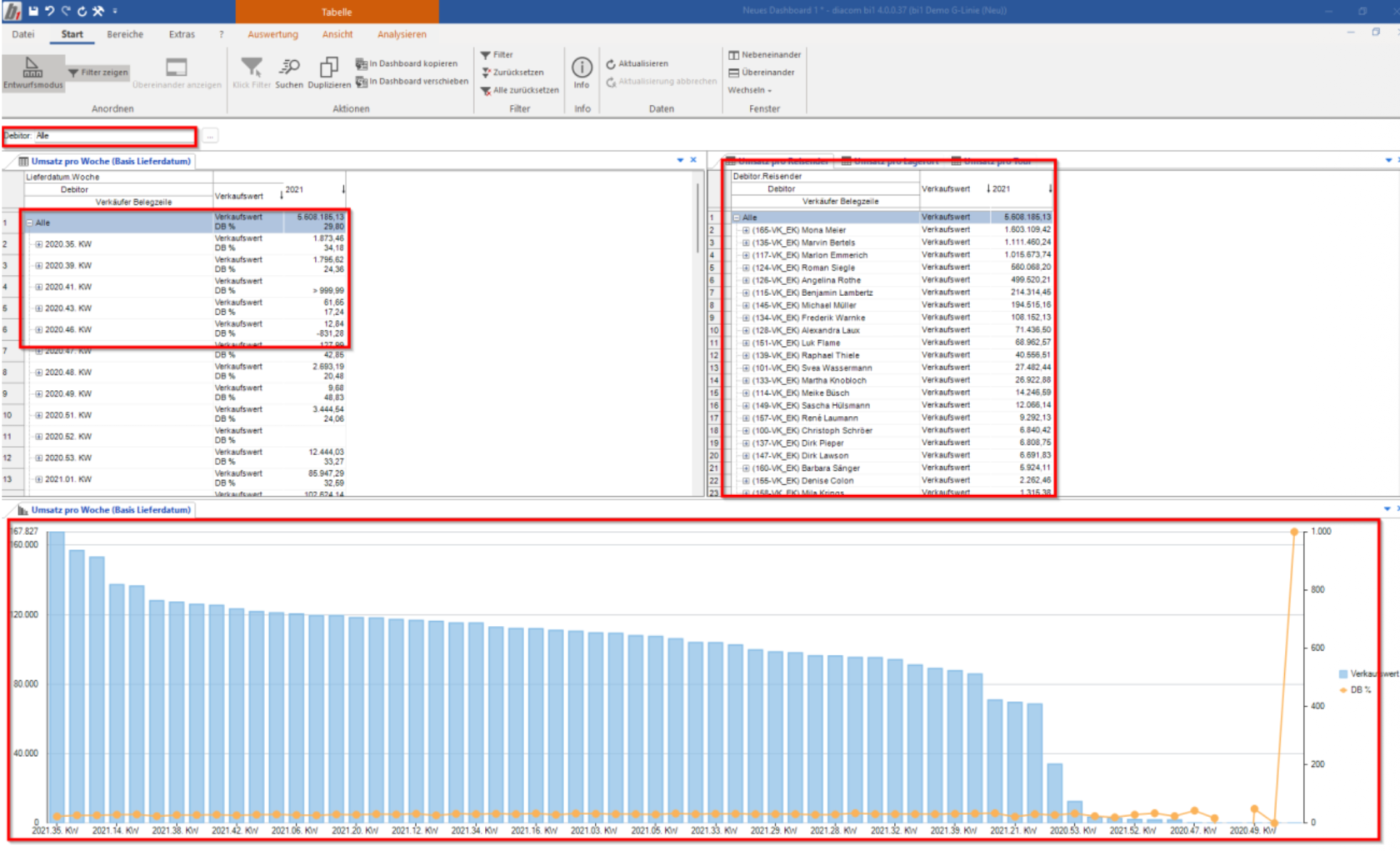The image size is (1400, 851).
Task: Click the save icon in the title bar
Action: click(33, 11)
